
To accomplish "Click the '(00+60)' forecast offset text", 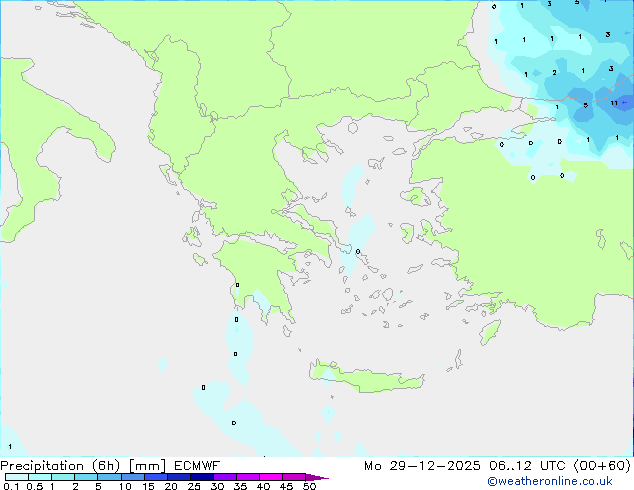I will 602,466.
